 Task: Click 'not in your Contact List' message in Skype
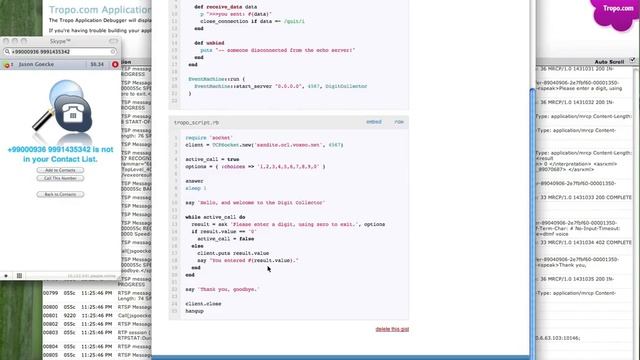click(x=60, y=154)
